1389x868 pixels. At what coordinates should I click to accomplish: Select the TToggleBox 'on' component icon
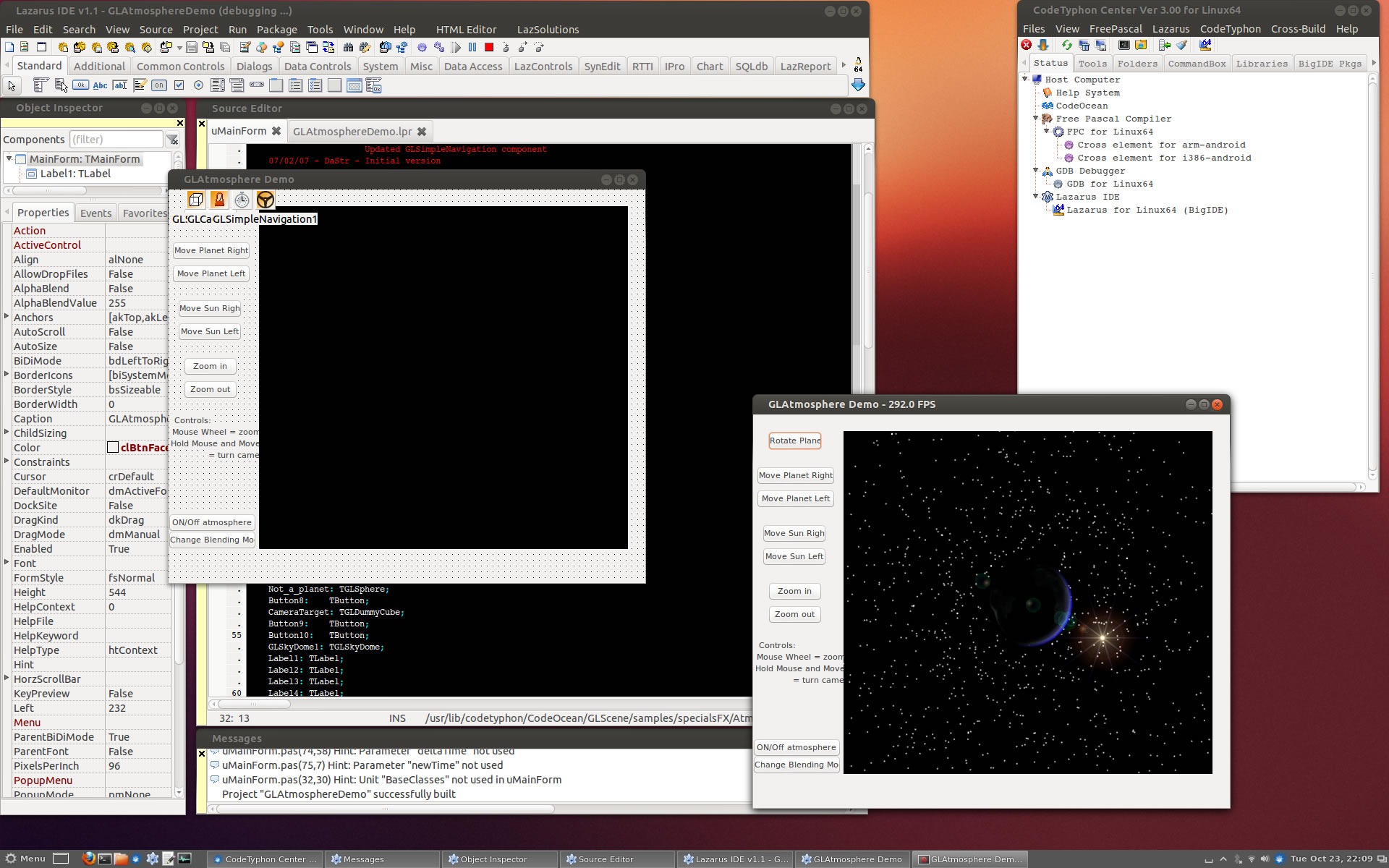(159, 85)
